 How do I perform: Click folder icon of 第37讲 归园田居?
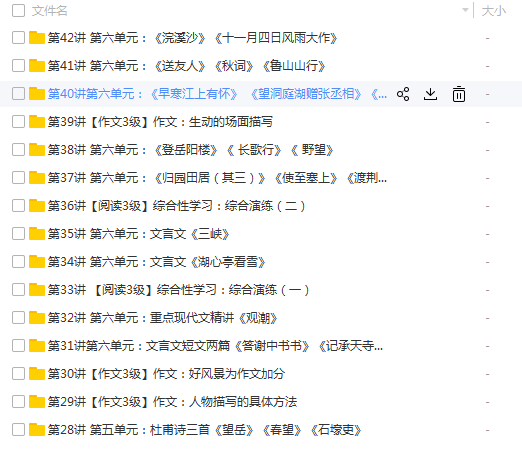(37, 178)
